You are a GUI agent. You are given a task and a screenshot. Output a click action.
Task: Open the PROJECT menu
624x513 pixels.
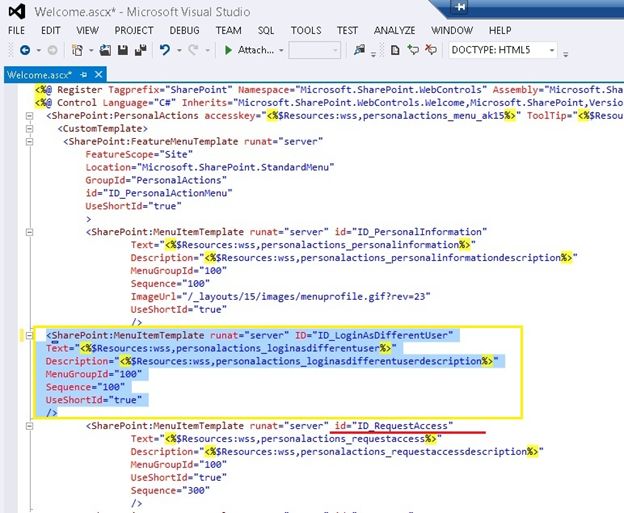point(134,31)
